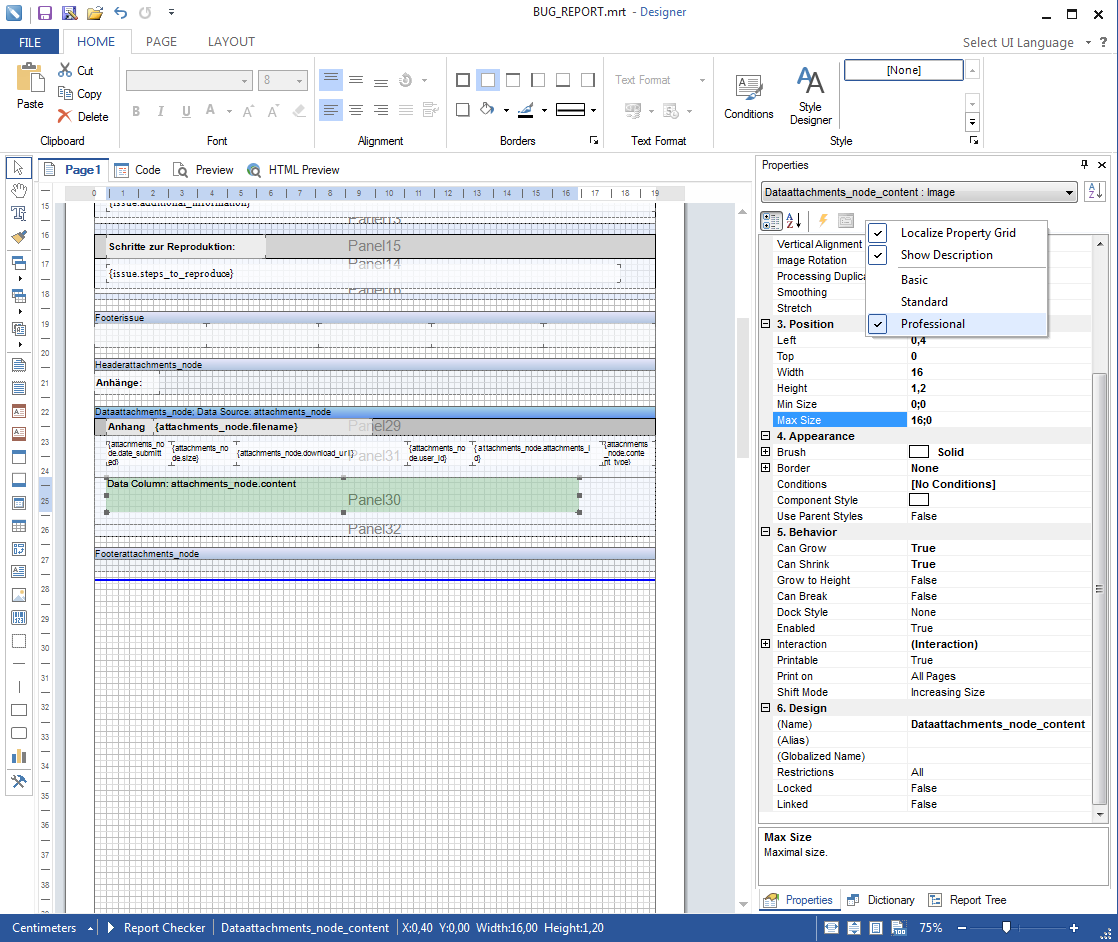Collapse the 4. Appearance category
This screenshot has height=942, width=1118.
click(x=766, y=436)
